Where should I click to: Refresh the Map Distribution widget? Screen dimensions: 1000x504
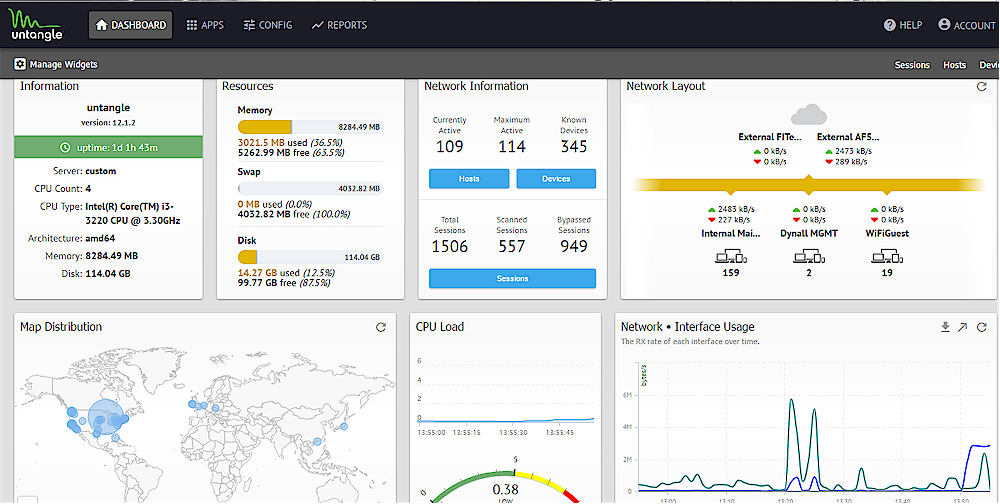(x=381, y=327)
